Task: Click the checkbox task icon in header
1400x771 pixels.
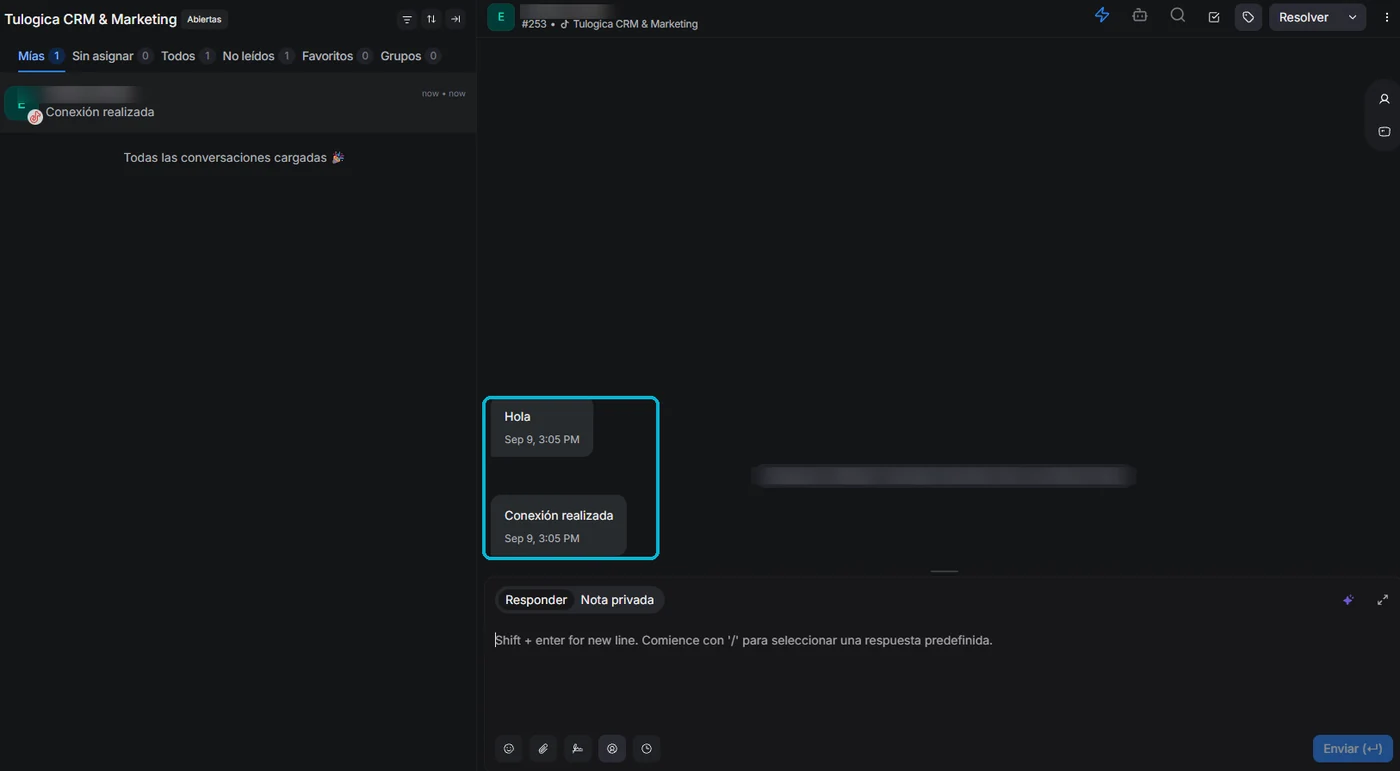Action: pyautogui.click(x=1214, y=17)
